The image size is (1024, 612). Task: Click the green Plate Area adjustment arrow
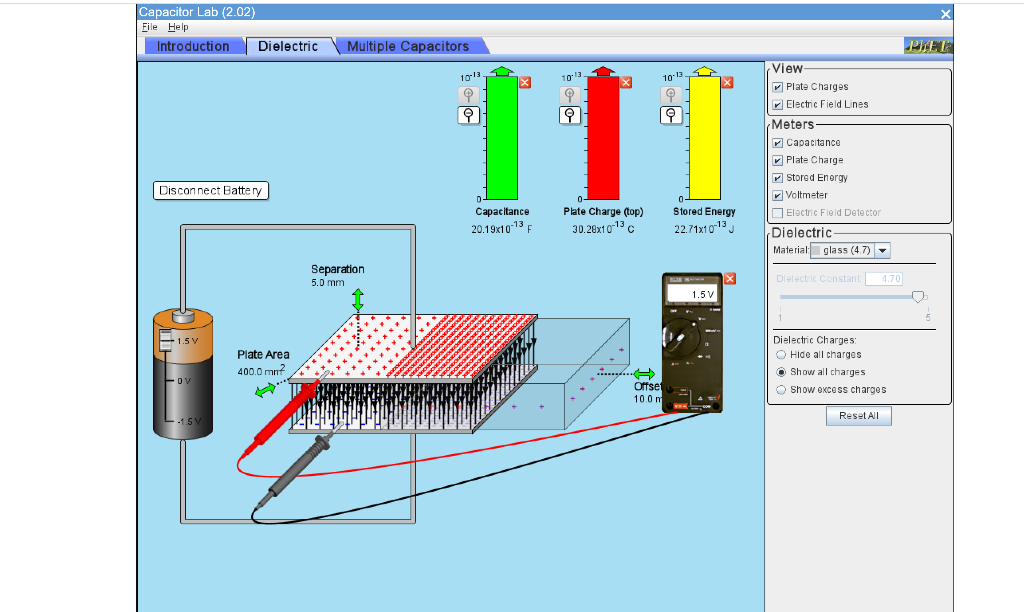(265, 388)
